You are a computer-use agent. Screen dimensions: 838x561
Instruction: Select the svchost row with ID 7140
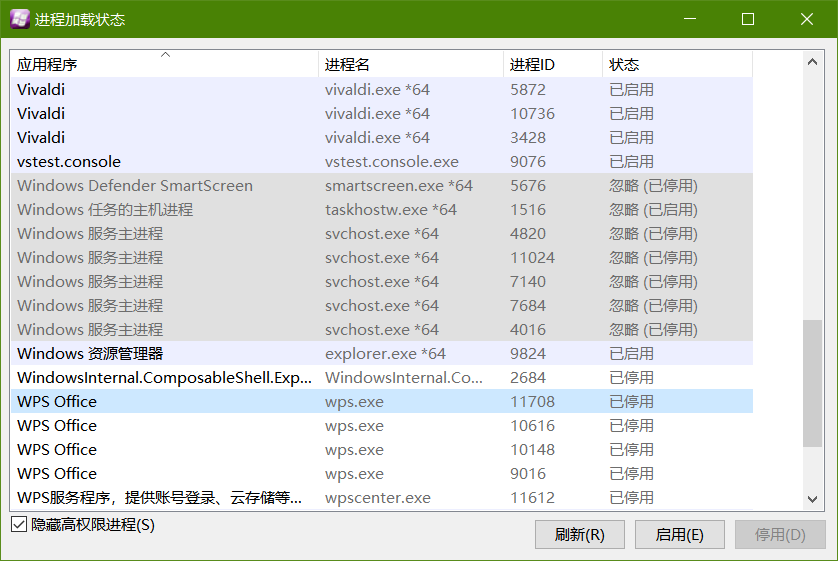tap(382, 282)
